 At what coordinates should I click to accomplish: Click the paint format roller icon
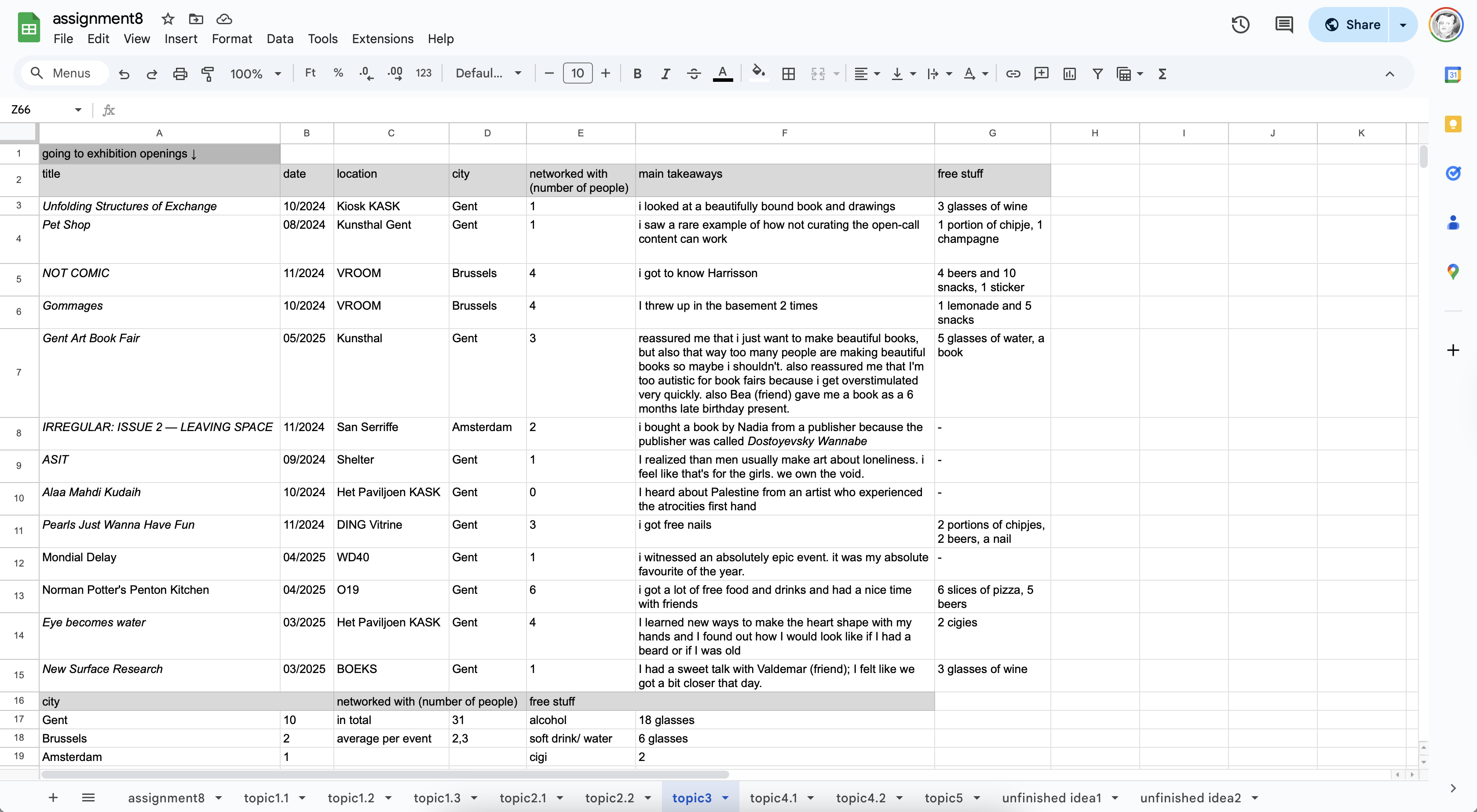[x=208, y=73]
